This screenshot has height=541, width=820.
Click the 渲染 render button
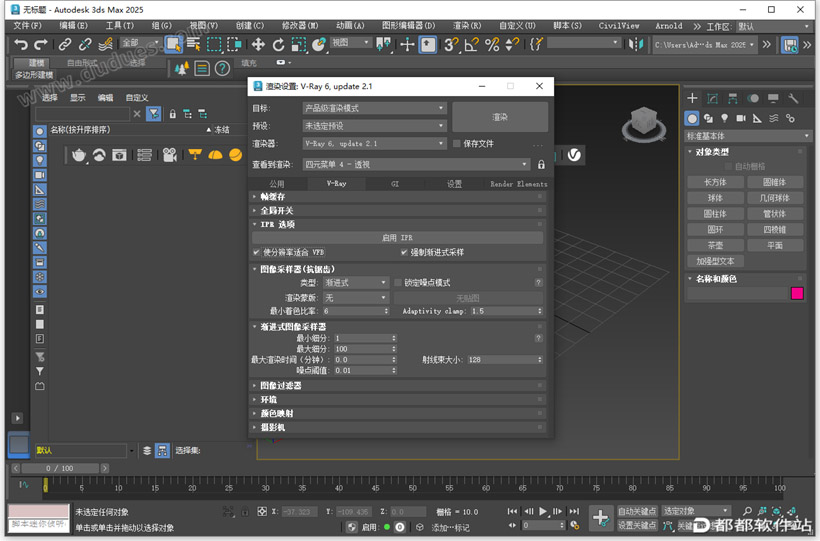(x=500, y=117)
